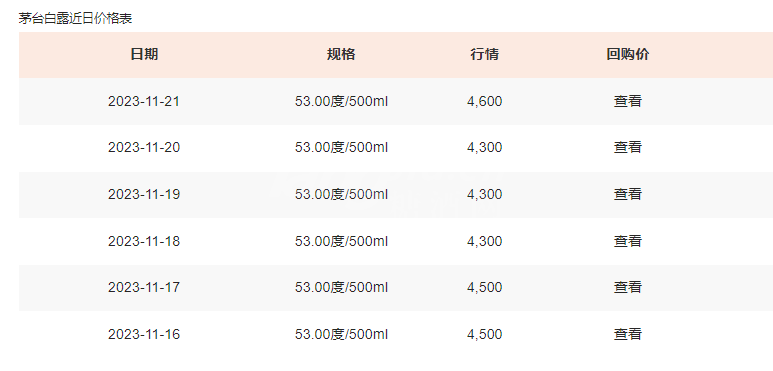Click the 日期 column header
This screenshot has width=773, height=371.
(144, 54)
